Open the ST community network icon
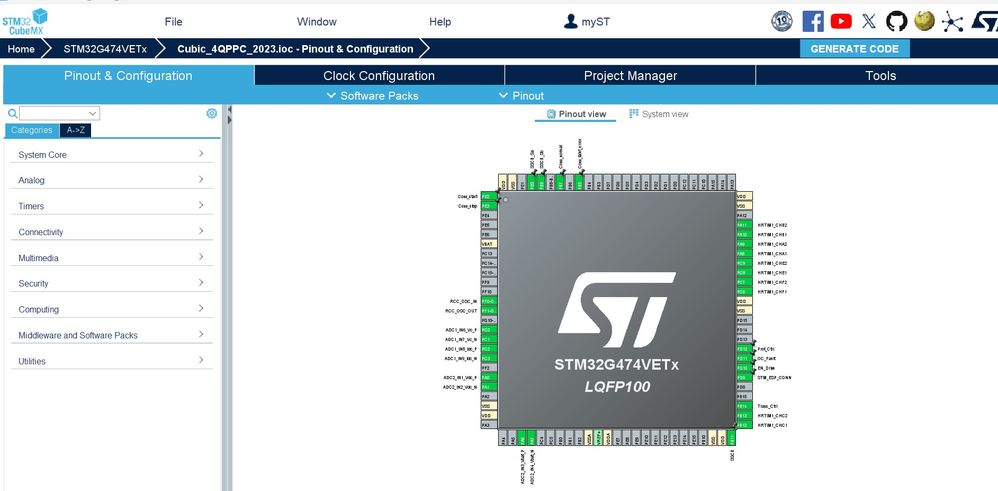The height and width of the screenshot is (491, 998). [x=952, y=22]
